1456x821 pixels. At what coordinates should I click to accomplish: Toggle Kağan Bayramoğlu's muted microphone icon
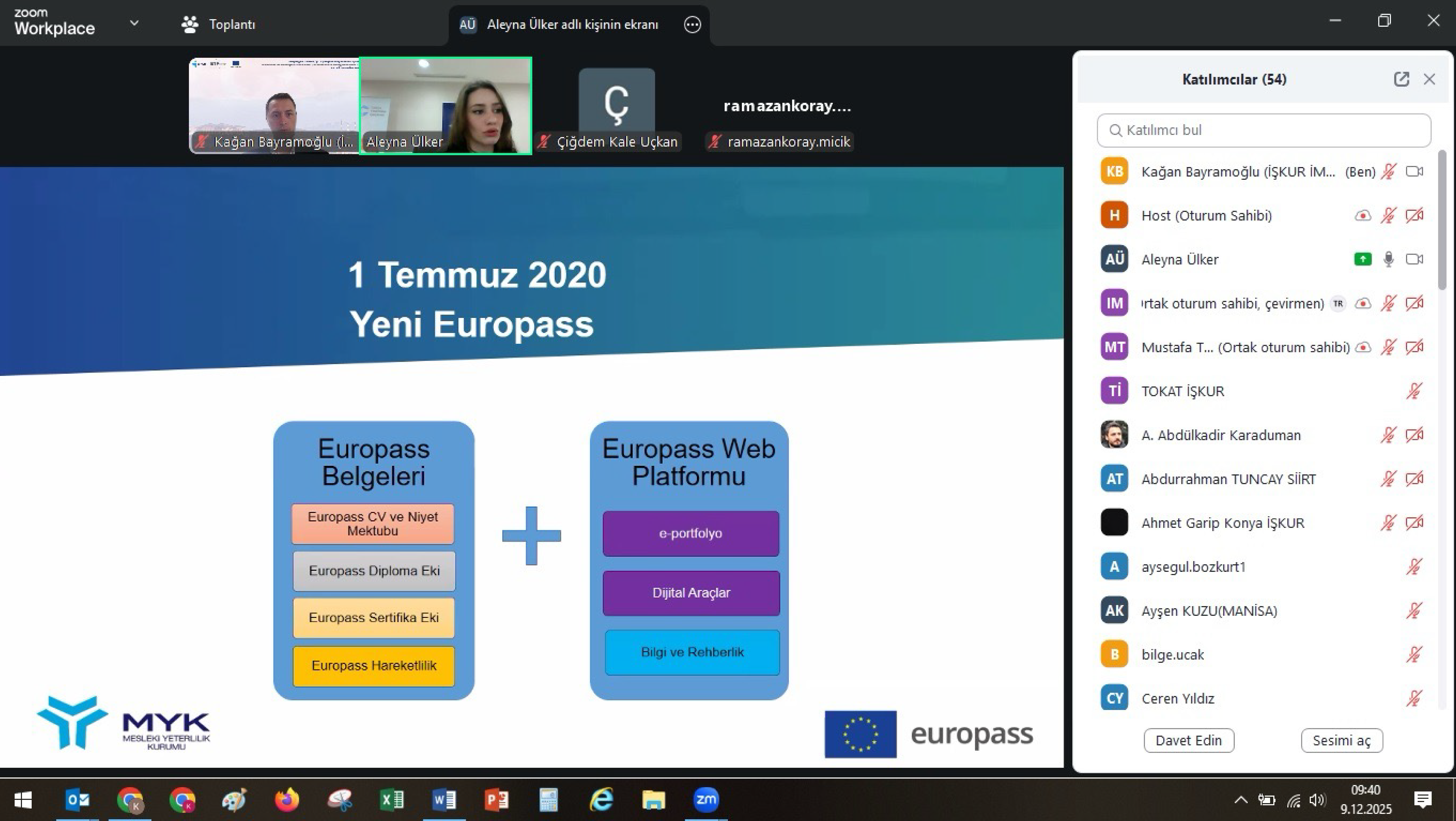coord(1389,171)
